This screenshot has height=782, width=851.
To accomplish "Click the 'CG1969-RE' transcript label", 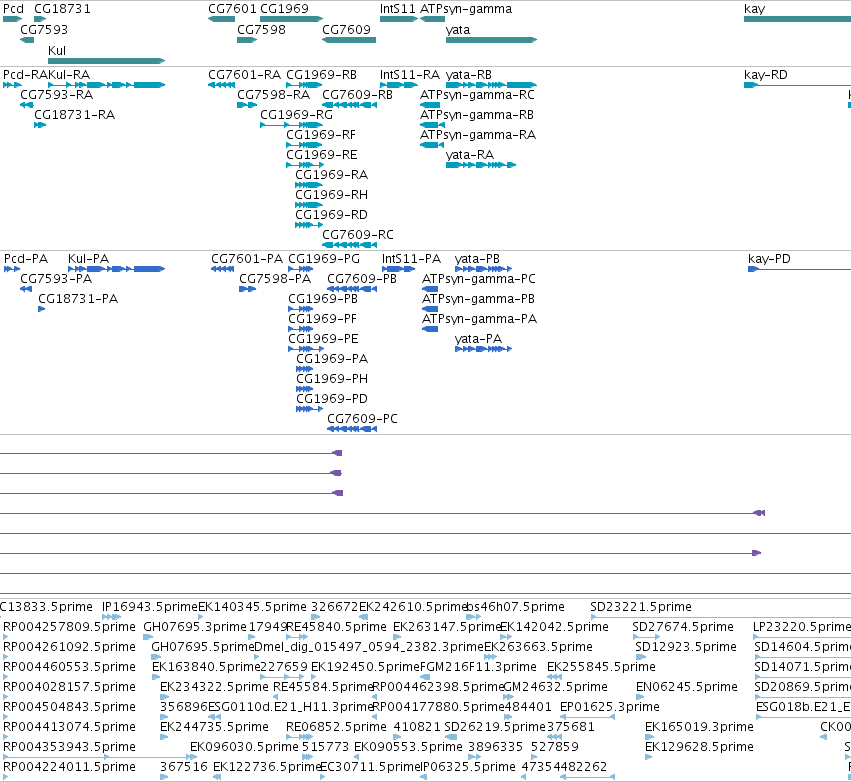I will pyautogui.click(x=322, y=155).
